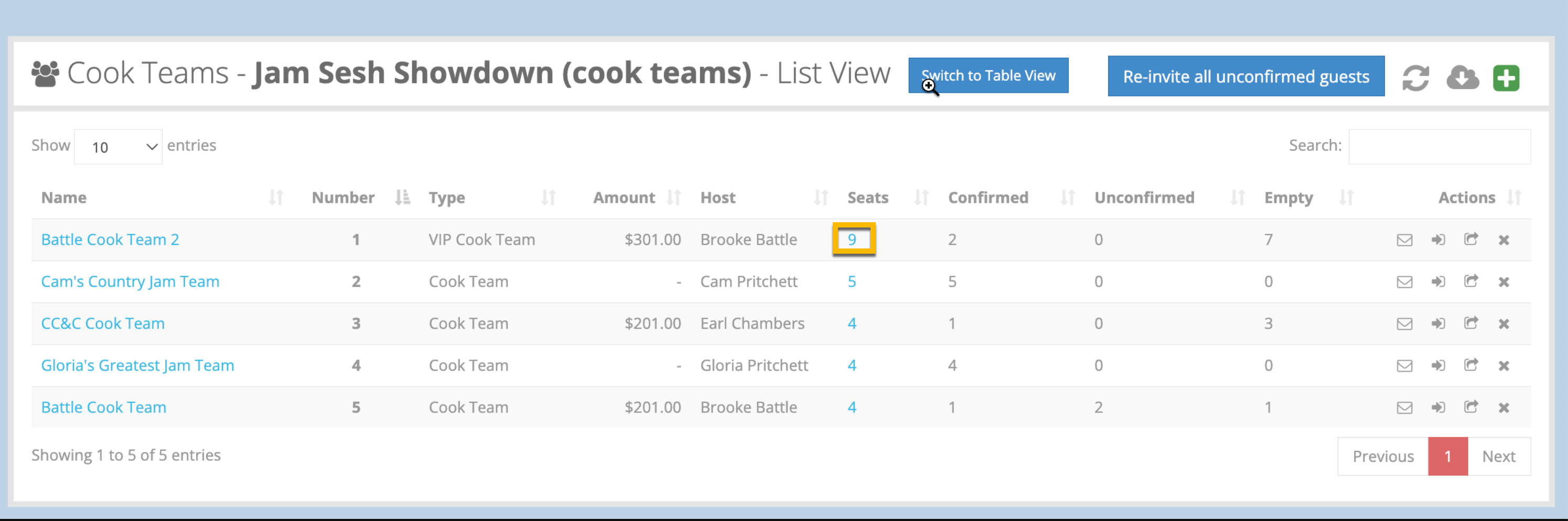1568x521 pixels.
Task: Click Earl Chambers host cell
Action: 753,324
